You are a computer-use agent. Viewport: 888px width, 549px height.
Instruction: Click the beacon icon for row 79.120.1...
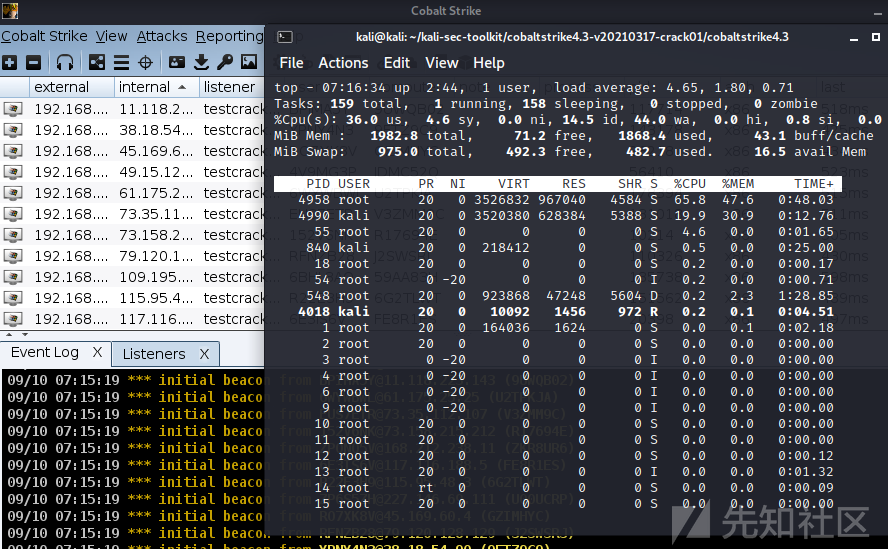click(x=14, y=256)
